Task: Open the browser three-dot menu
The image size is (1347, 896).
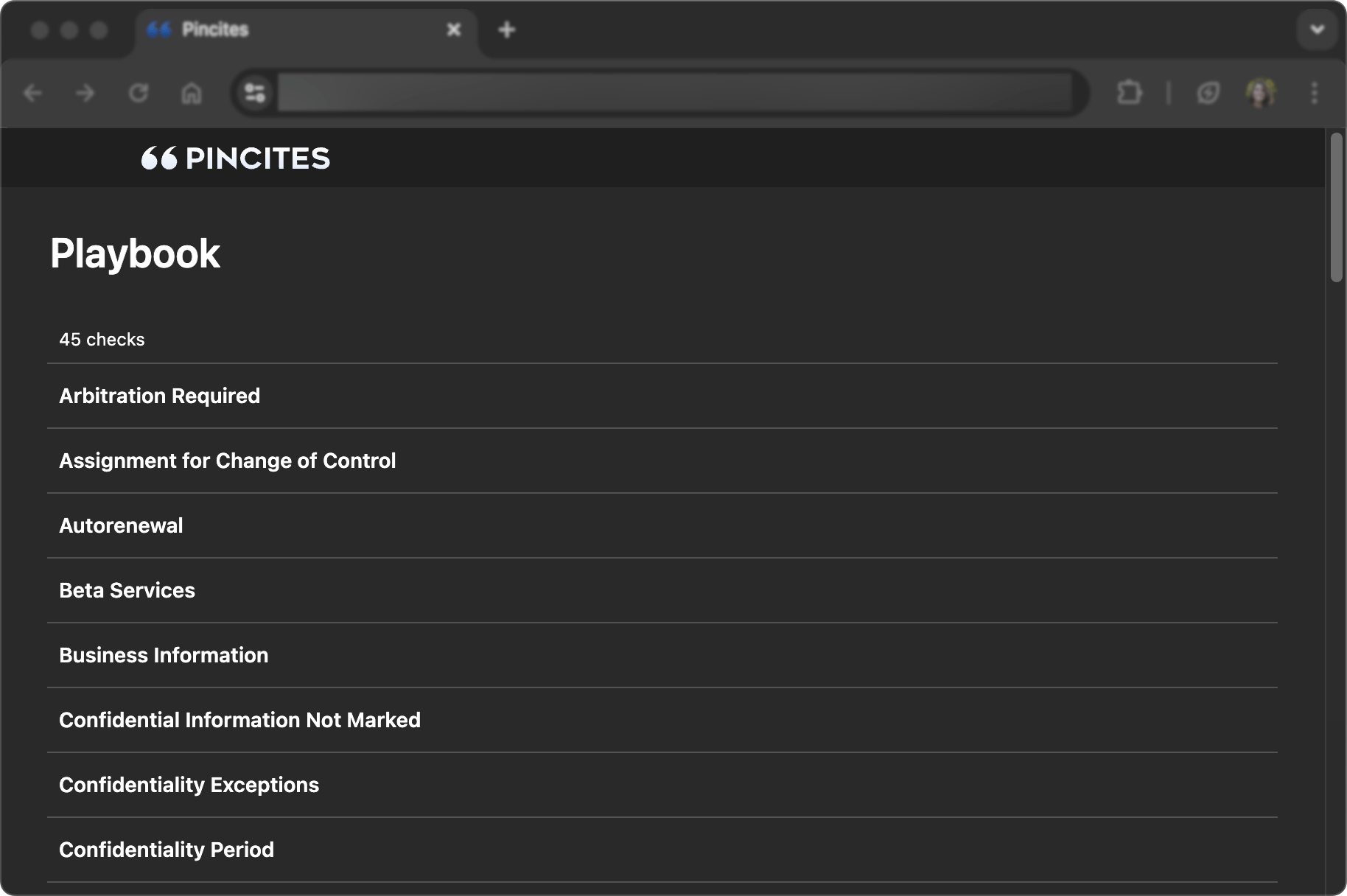Action: coord(1314,93)
